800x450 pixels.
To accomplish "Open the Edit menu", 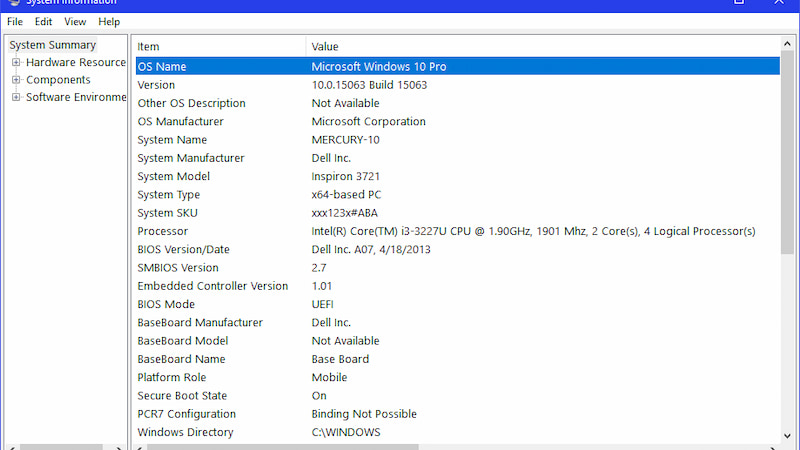I will [43, 21].
